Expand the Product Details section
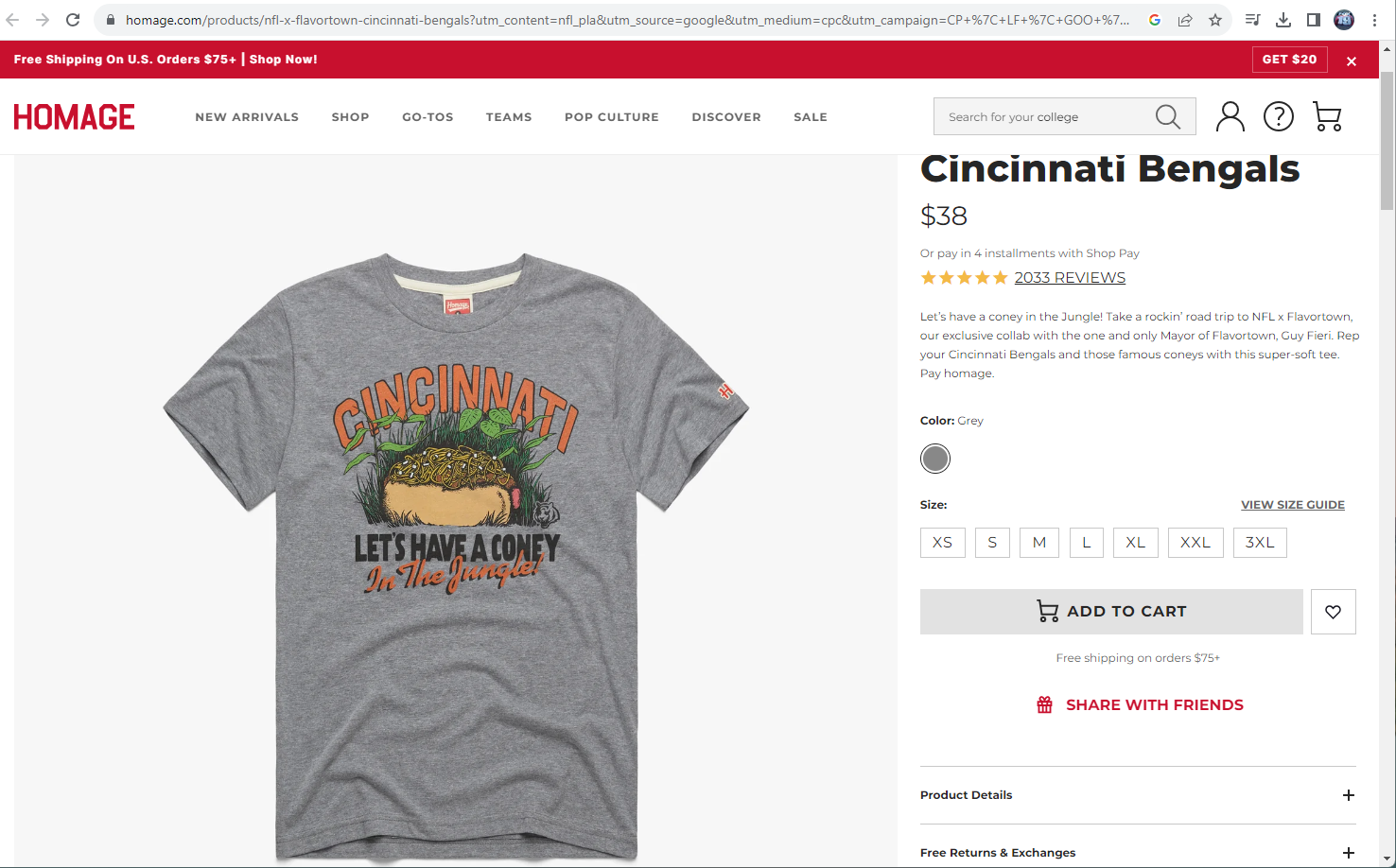Image resolution: width=1396 pixels, height=868 pixels. 1138,795
